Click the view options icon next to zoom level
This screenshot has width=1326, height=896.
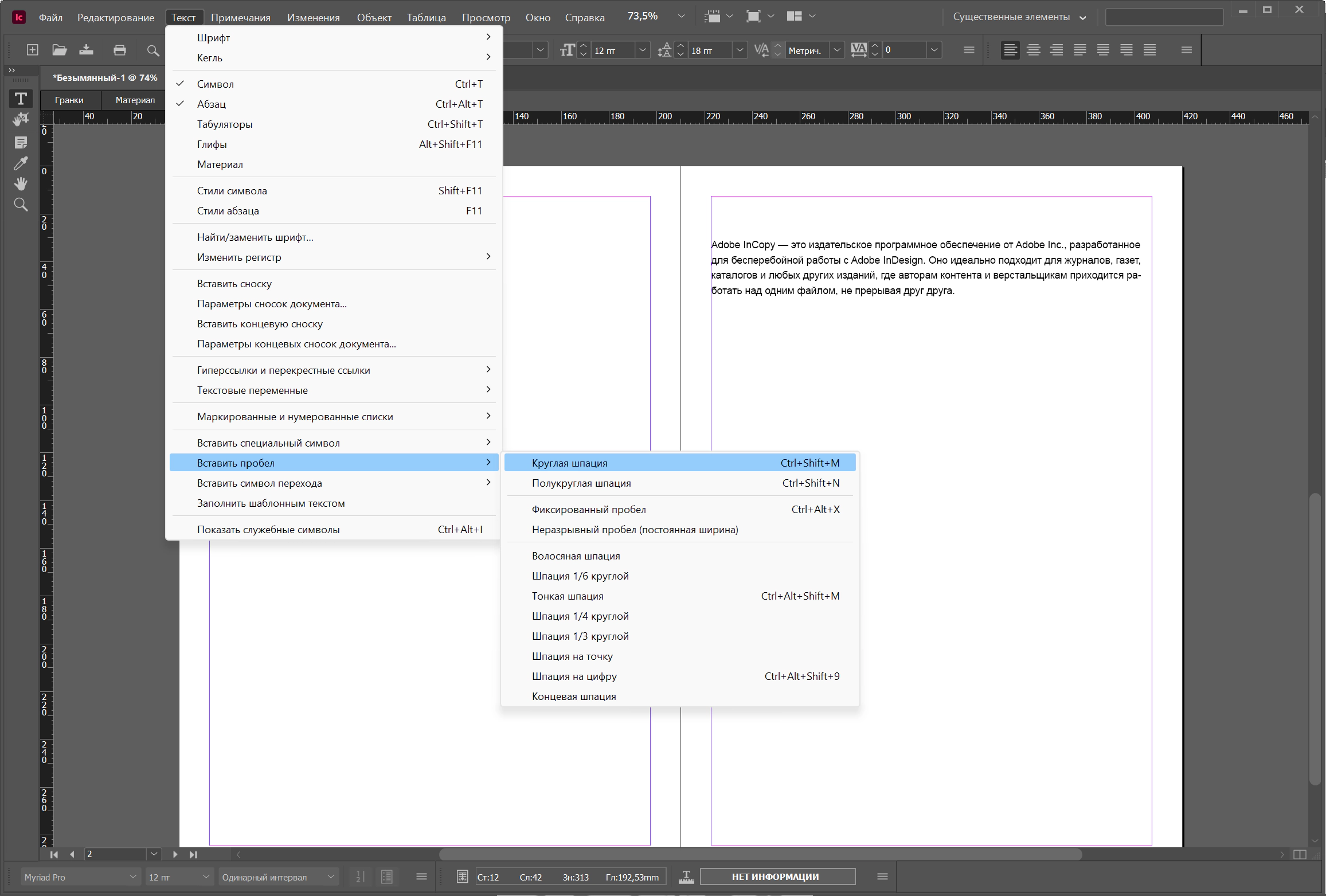pos(713,17)
